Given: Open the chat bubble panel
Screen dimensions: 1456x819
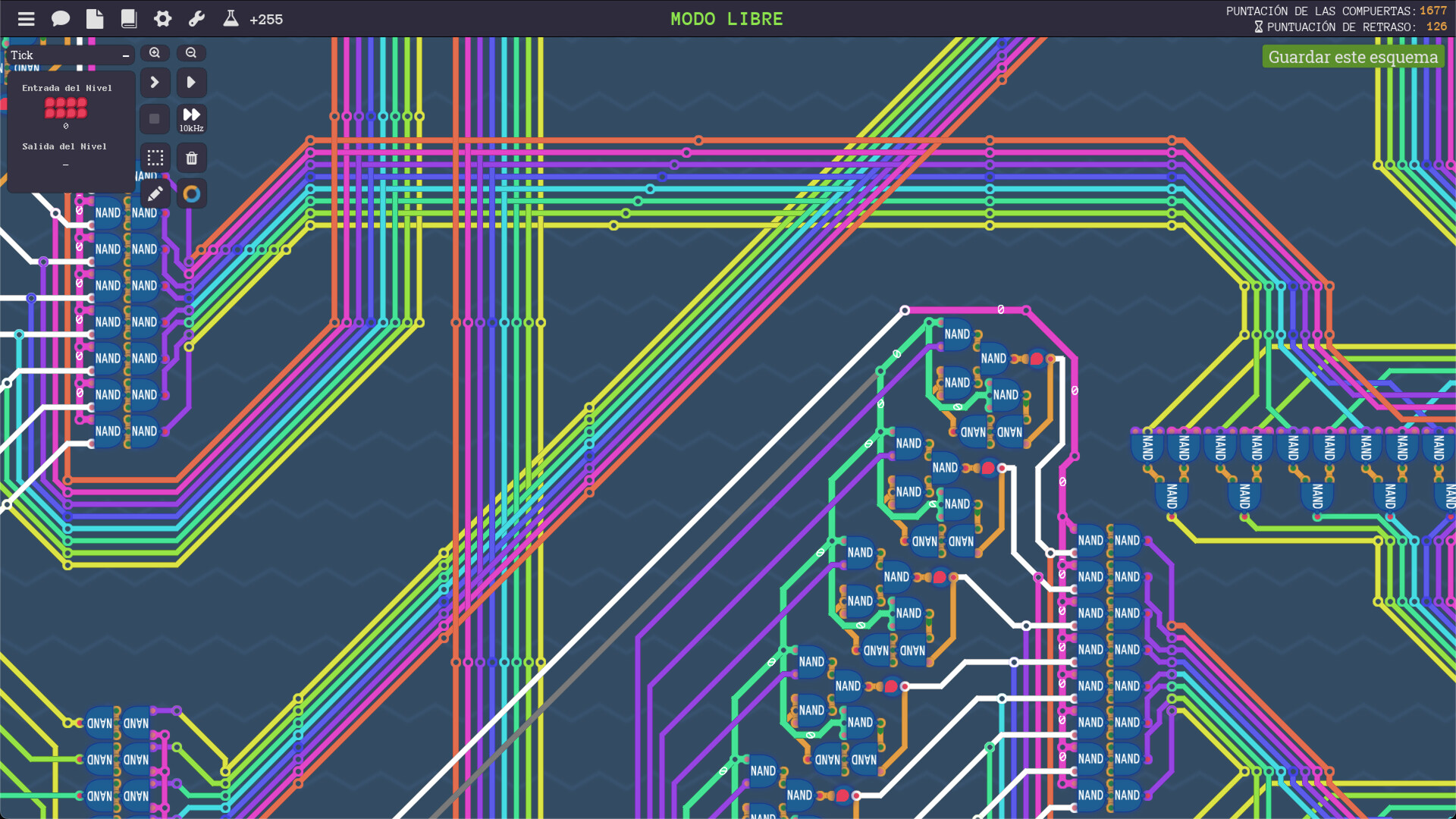Looking at the screenshot, I should tap(61, 19).
